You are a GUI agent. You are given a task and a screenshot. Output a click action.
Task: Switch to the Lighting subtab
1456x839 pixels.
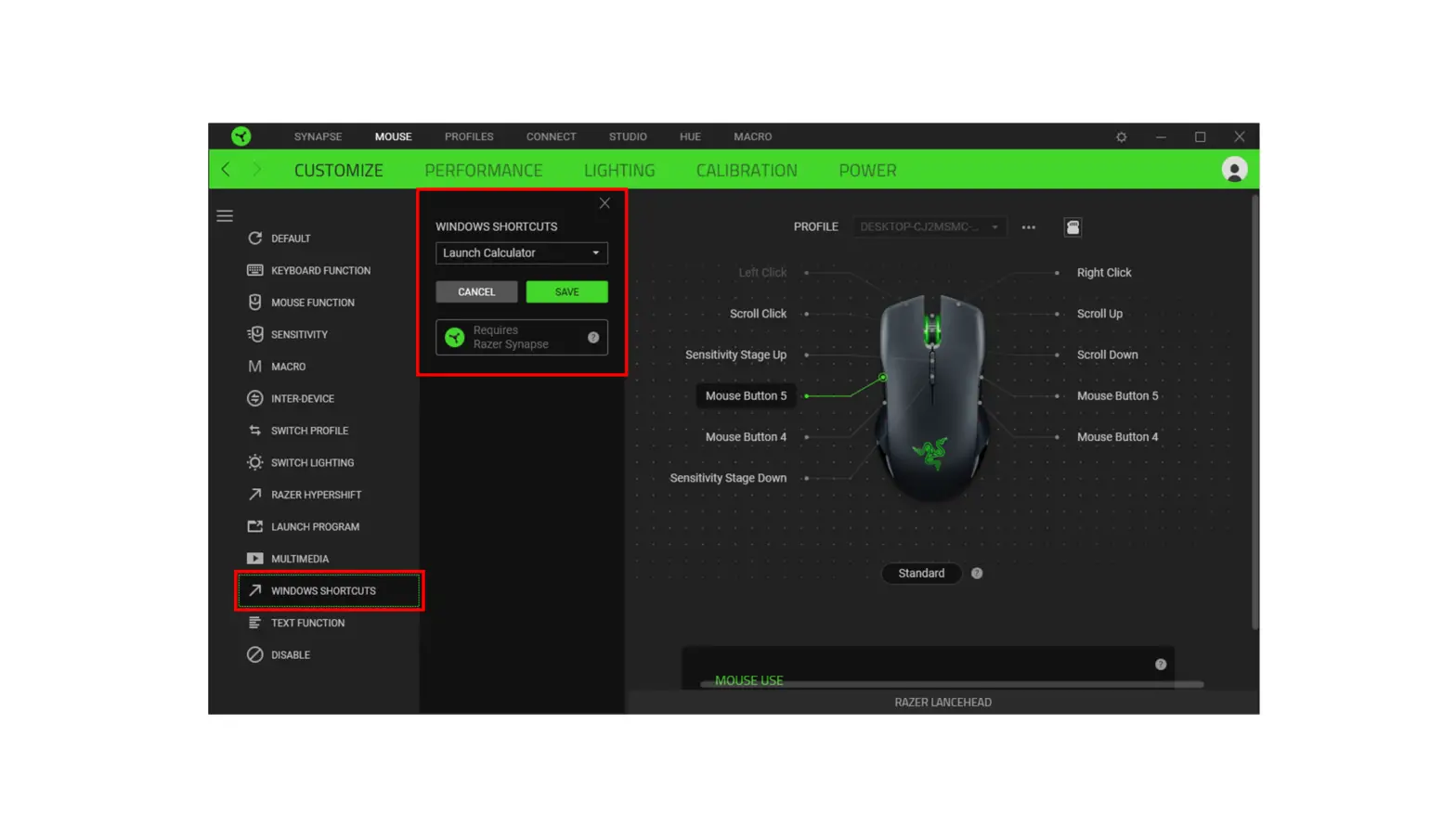point(619,170)
